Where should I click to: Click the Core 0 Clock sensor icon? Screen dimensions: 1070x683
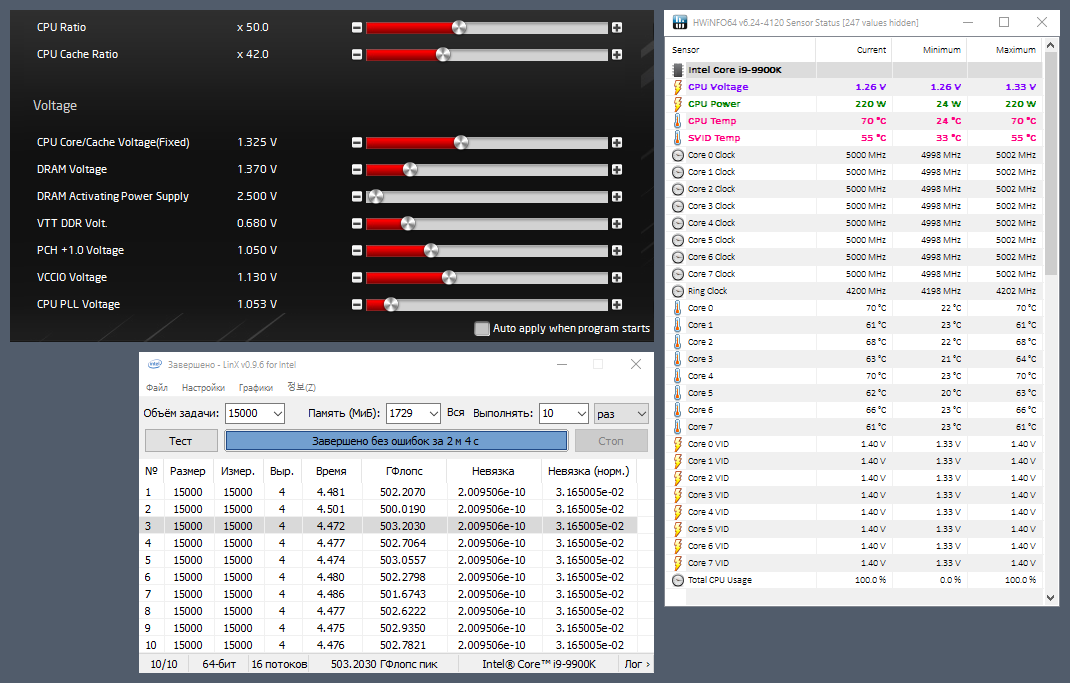pos(678,155)
